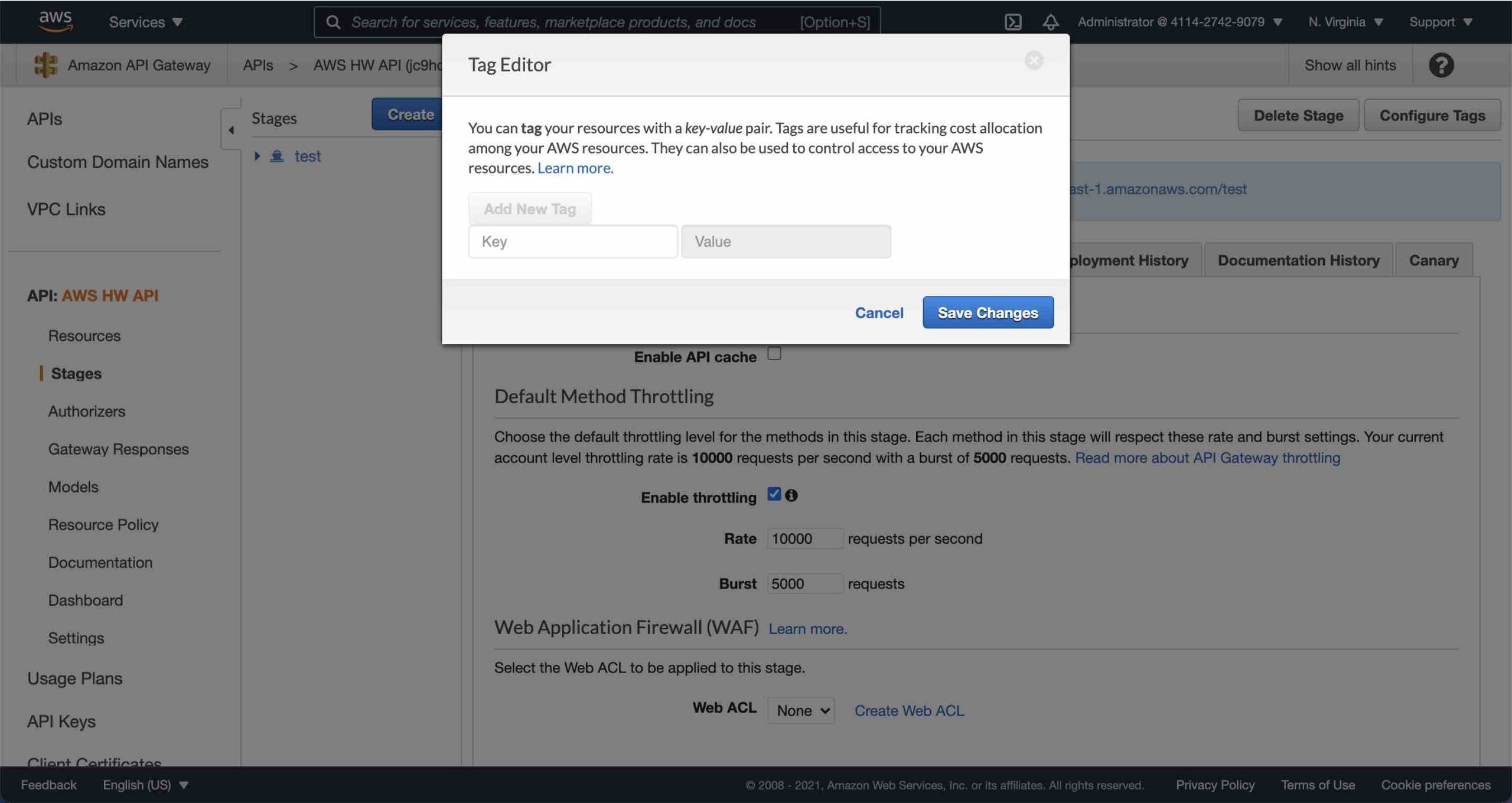Open Models in the sidebar

73,487
